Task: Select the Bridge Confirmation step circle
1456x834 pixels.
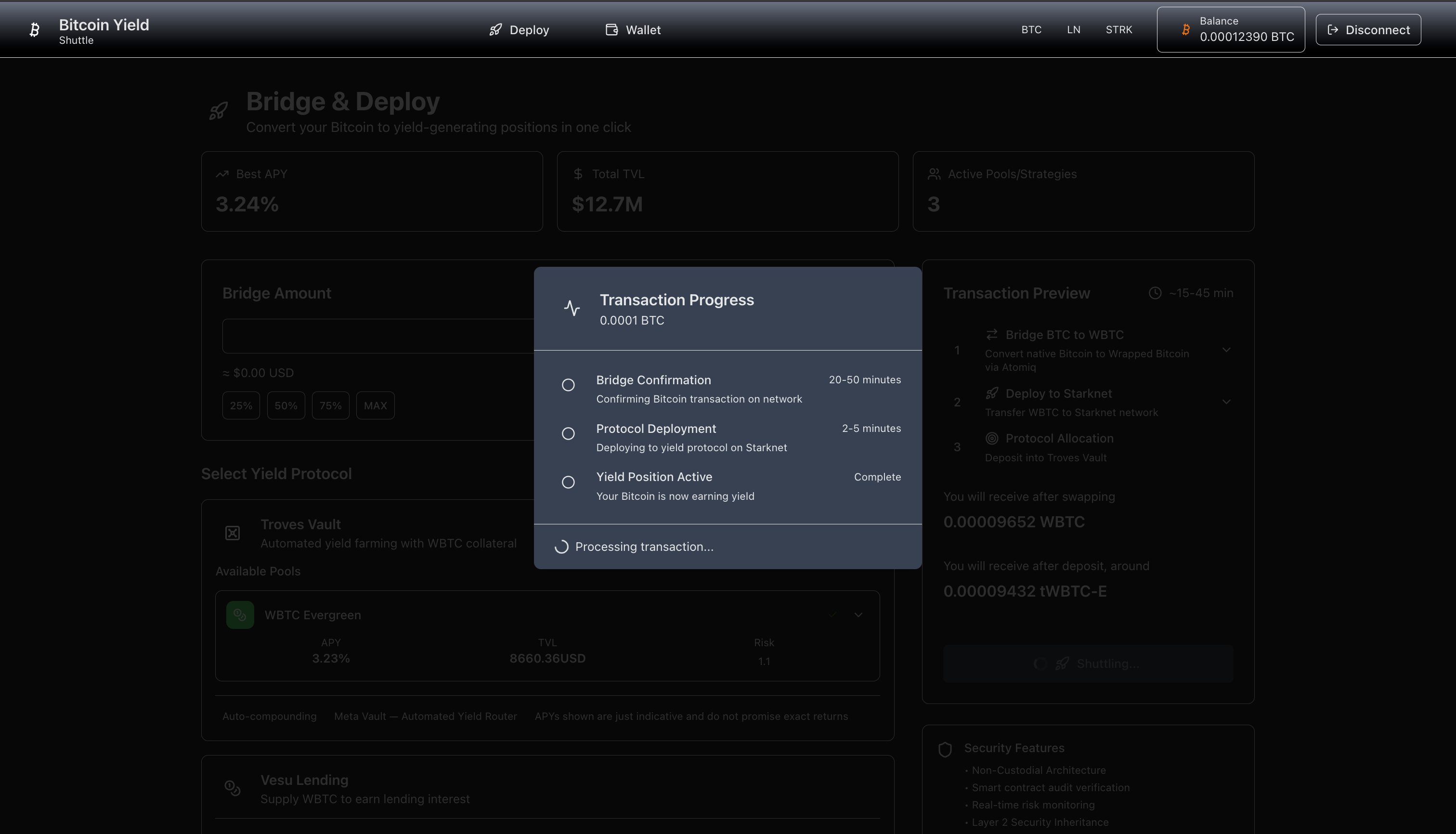Action: [x=568, y=385]
